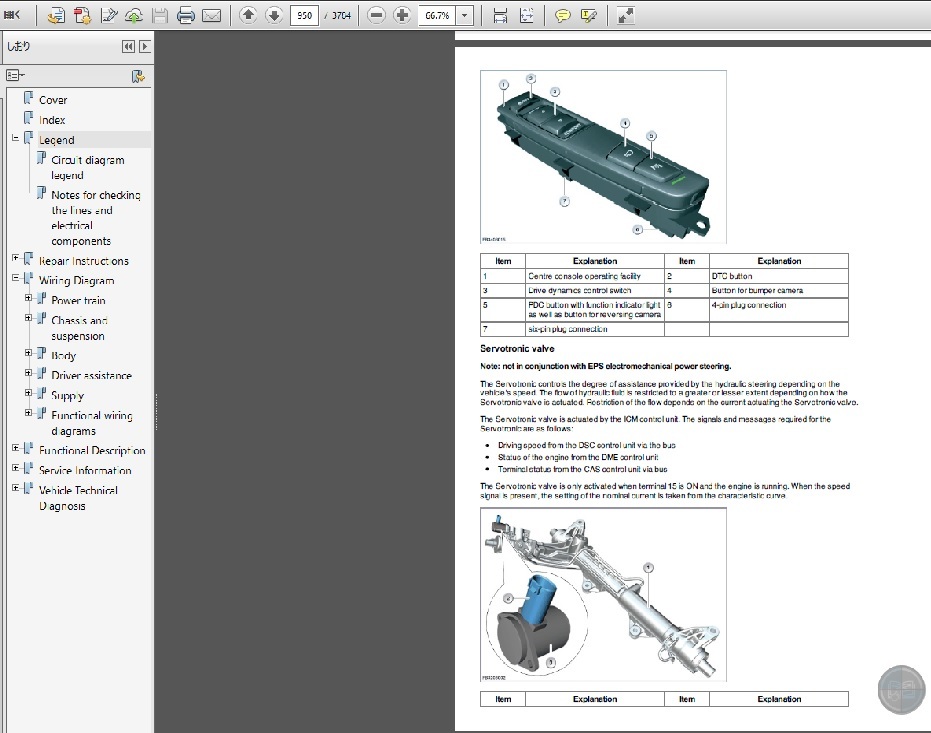Click the fit-width scrolling mode icon
931x733 pixels.
pos(500,15)
